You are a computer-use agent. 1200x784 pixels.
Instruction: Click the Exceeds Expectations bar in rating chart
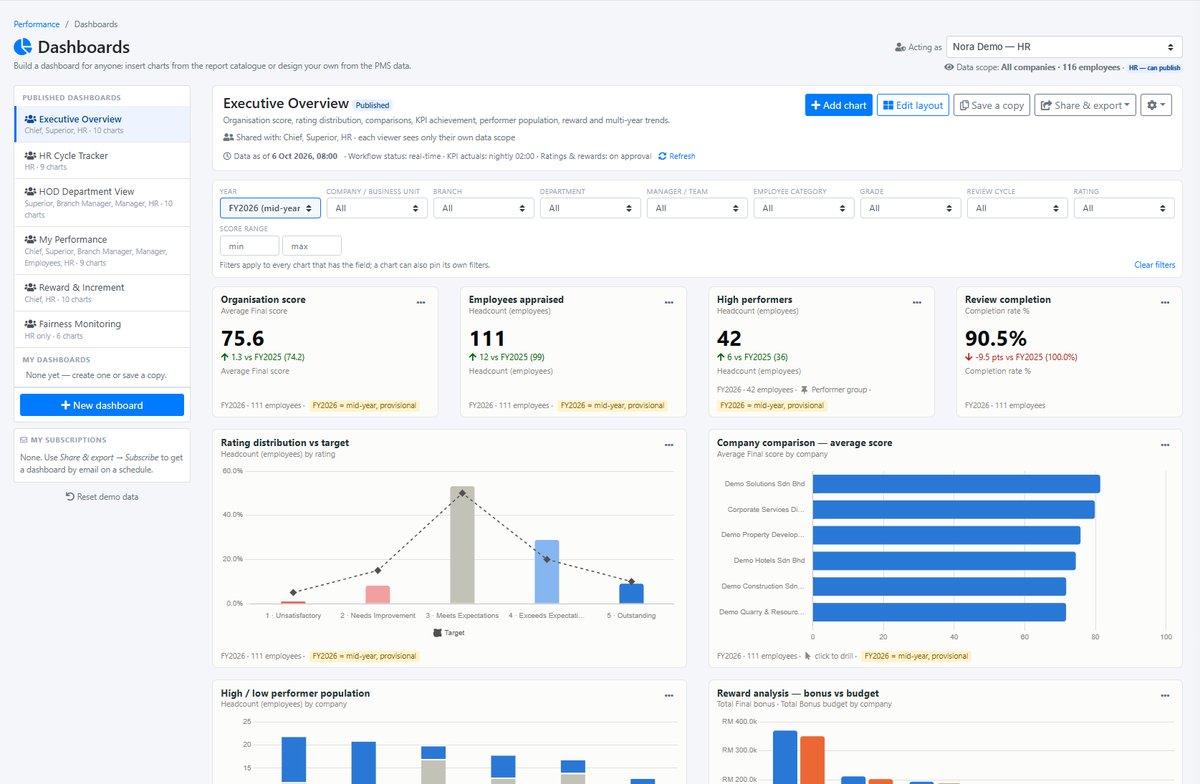pyautogui.click(x=546, y=572)
